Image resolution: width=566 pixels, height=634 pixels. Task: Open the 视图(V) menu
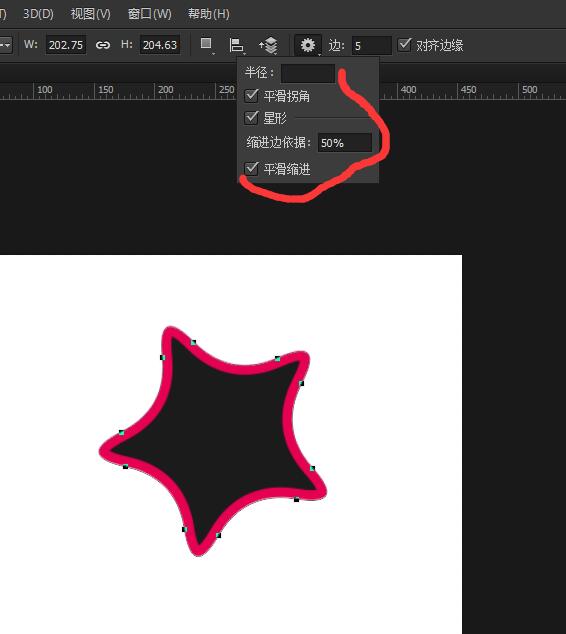pos(91,14)
